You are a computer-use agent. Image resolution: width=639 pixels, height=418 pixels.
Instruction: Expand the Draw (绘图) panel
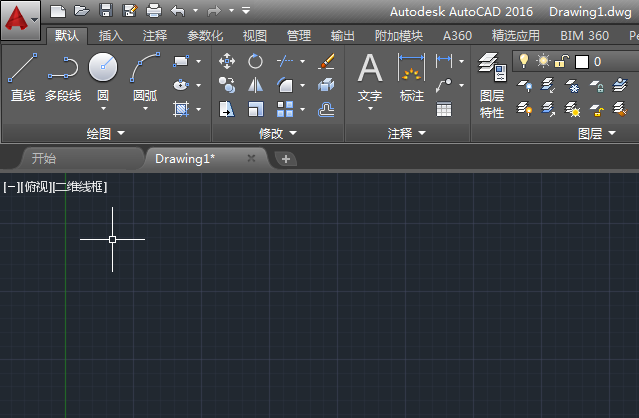click(x=105, y=133)
